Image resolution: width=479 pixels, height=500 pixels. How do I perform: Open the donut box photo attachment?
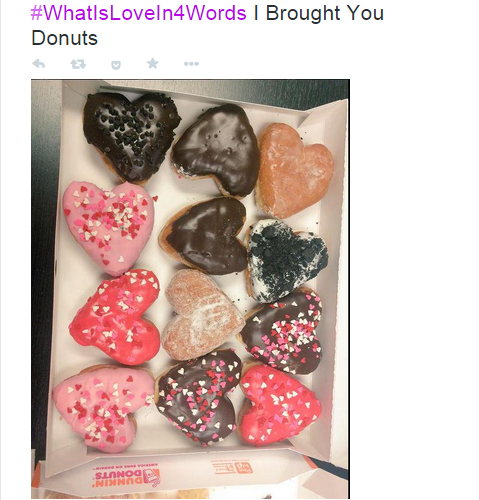pos(190,289)
